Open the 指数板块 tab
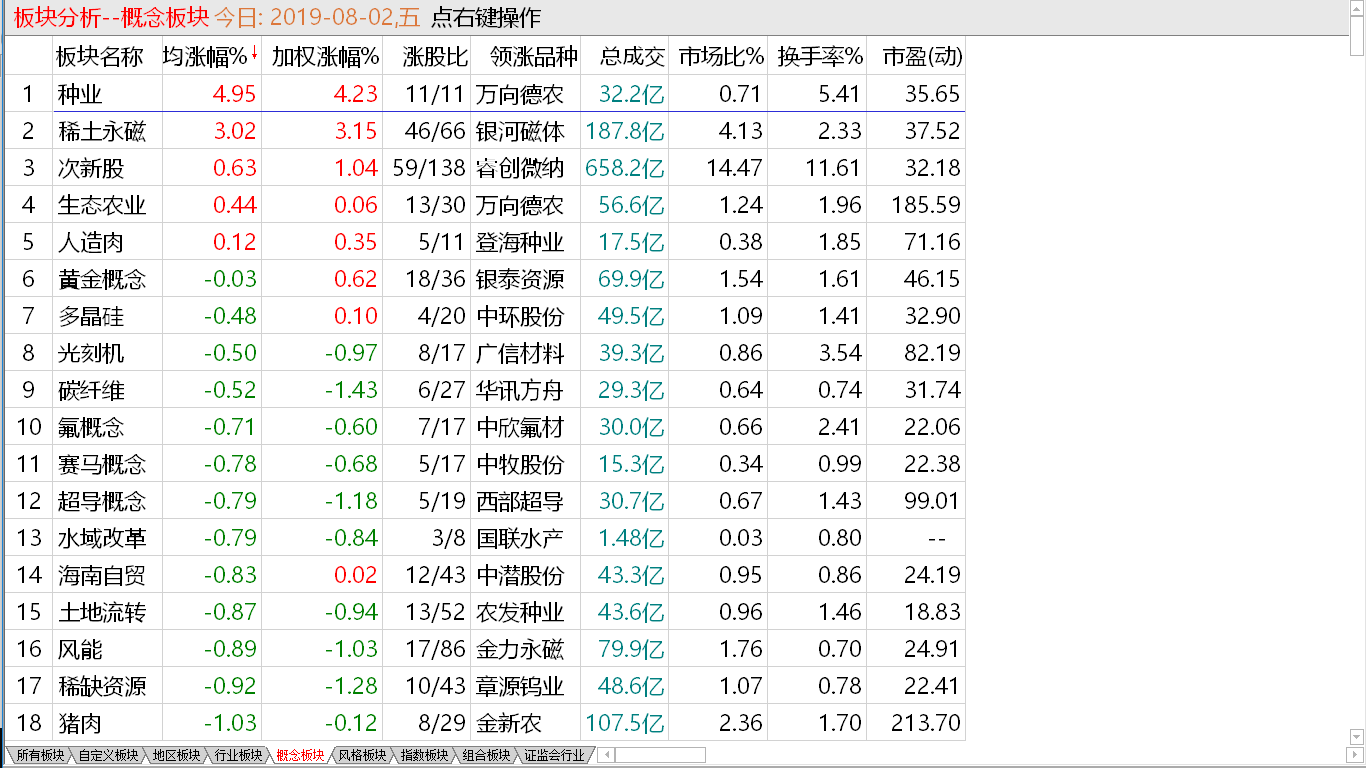Screen dimensions: 1366x768 point(424,755)
